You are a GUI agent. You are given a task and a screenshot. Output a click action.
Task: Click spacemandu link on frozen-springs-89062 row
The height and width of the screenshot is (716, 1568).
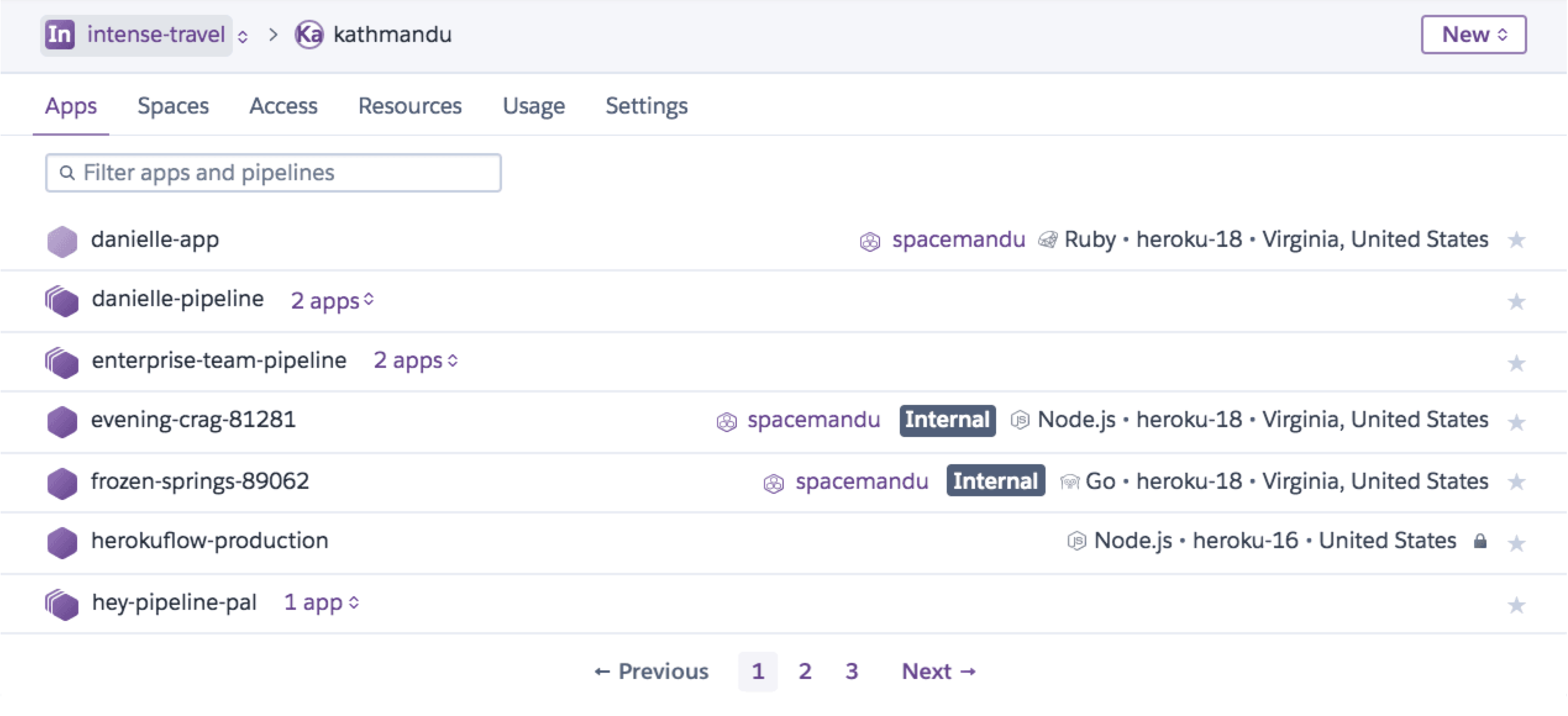[862, 481]
